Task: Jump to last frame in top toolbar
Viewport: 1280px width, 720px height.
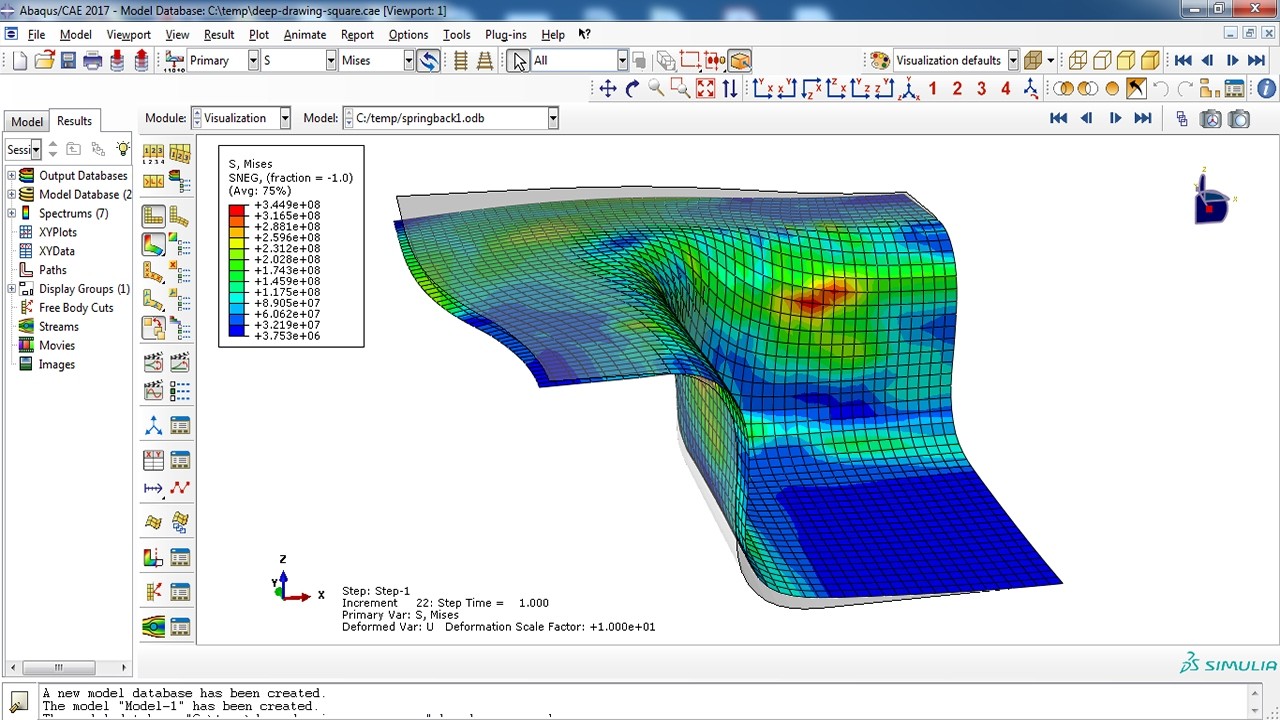Action: tap(1256, 61)
